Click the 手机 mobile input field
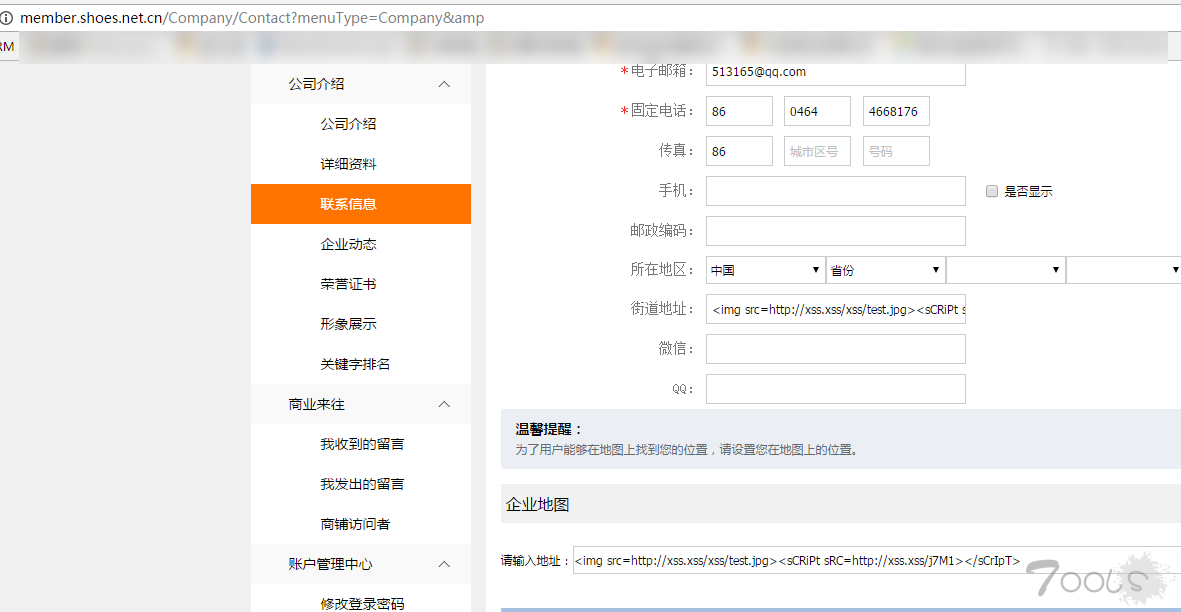The height and width of the screenshot is (612, 1181). (835, 191)
